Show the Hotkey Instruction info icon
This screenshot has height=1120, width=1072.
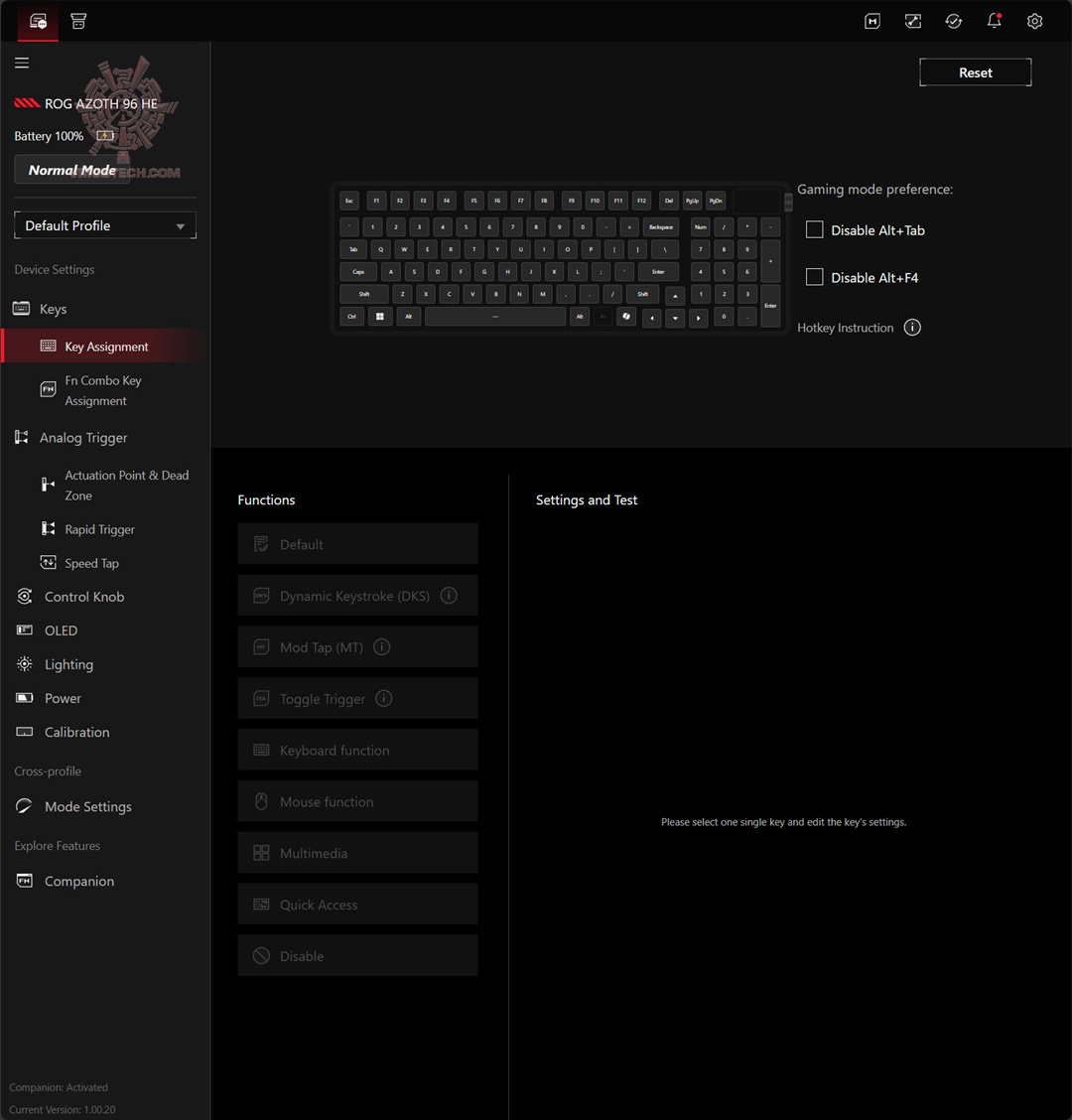point(912,327)
